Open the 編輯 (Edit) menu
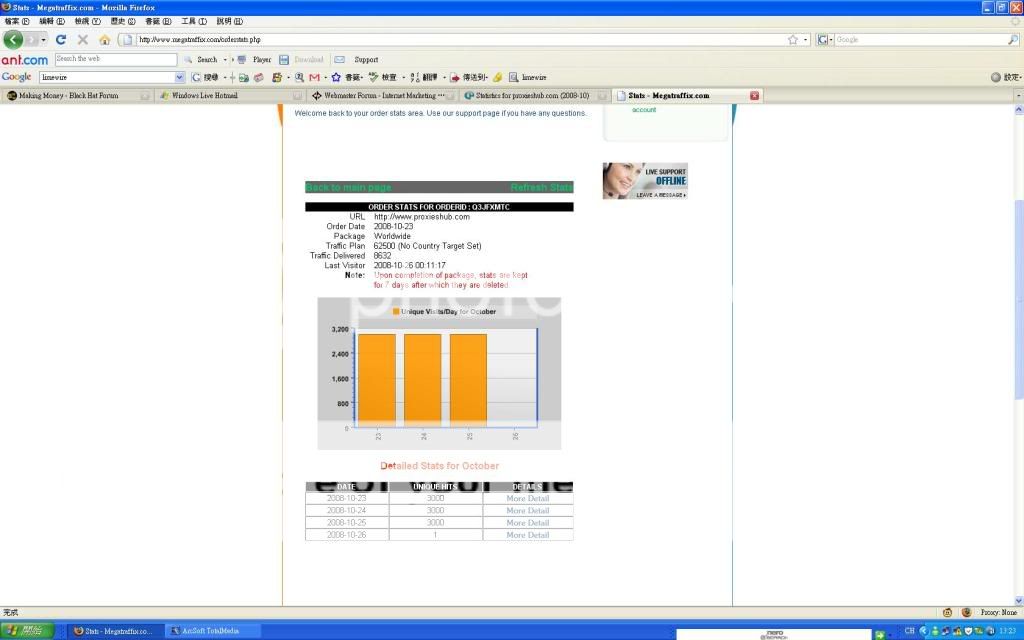 [52, 21]
